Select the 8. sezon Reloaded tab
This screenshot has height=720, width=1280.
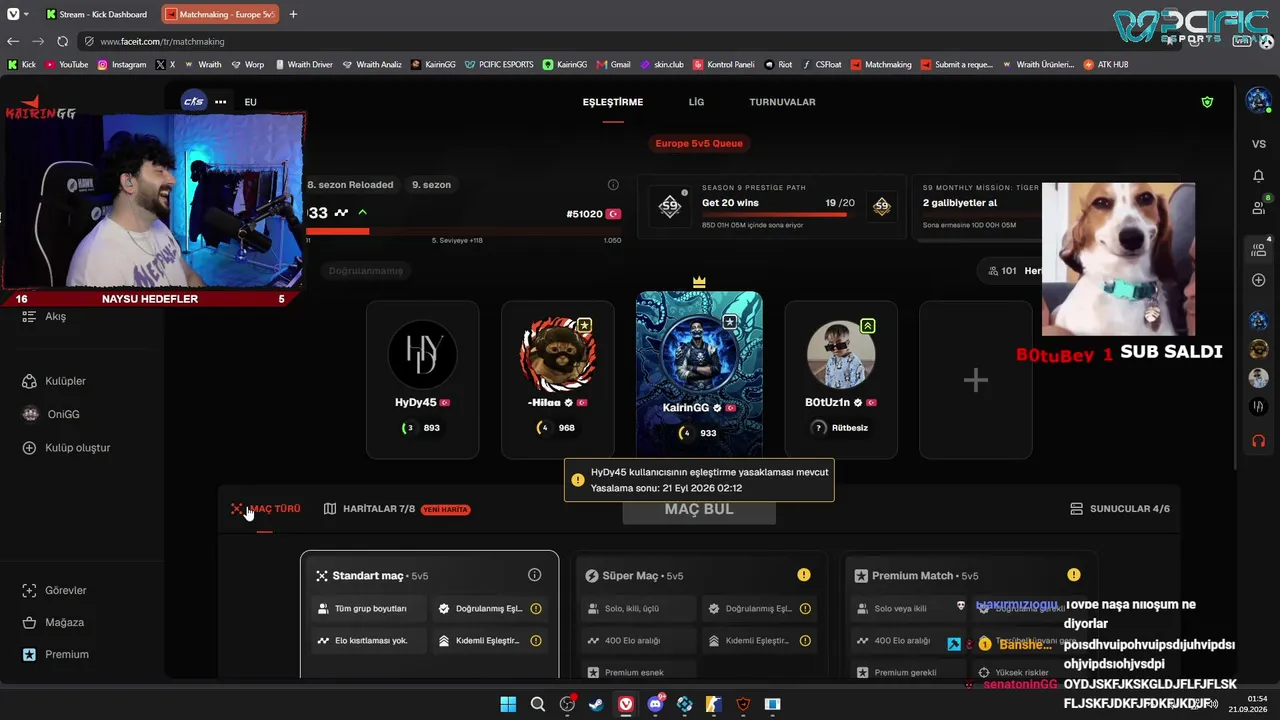[x=350, y=185]
